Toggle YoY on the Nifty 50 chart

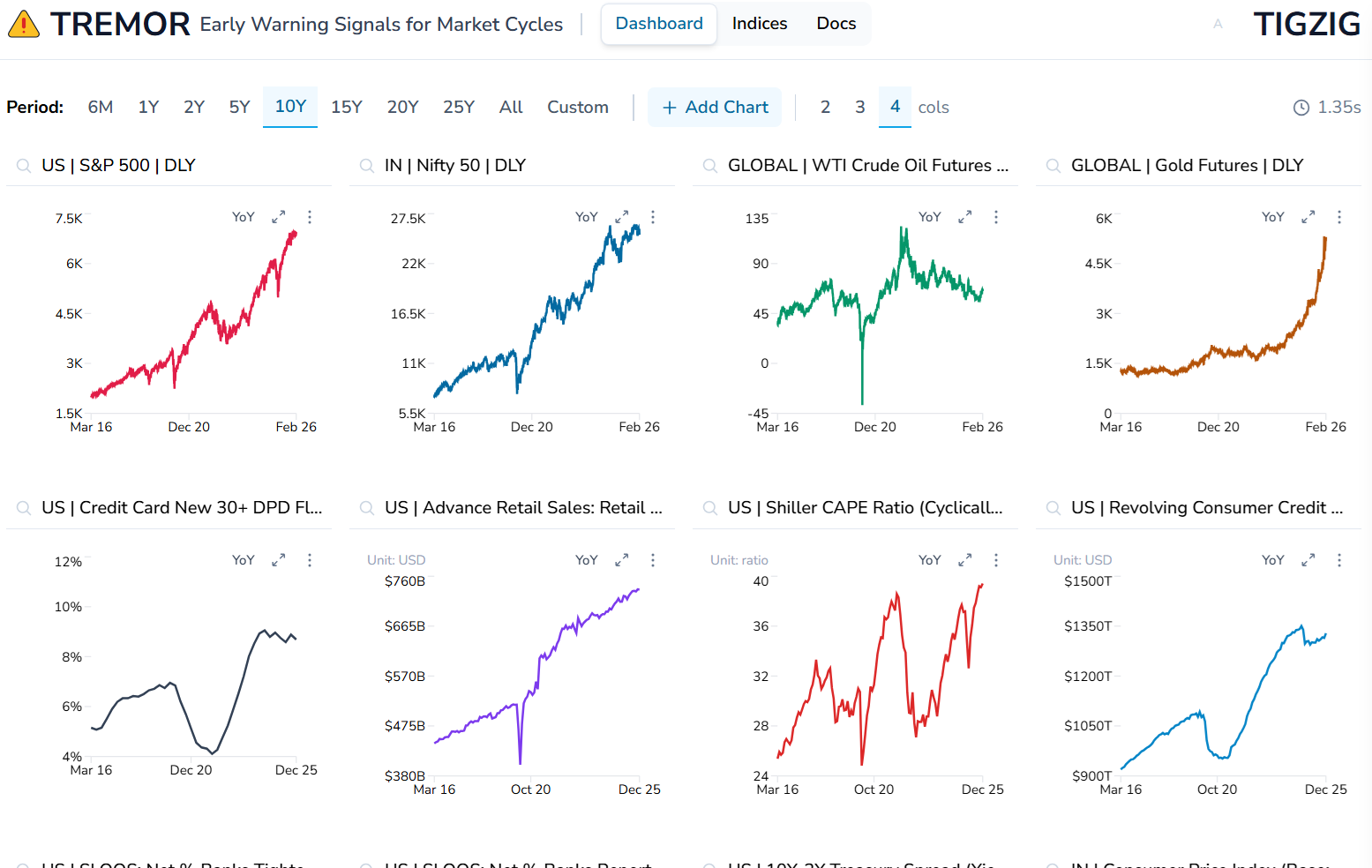(x=587, y=217)
